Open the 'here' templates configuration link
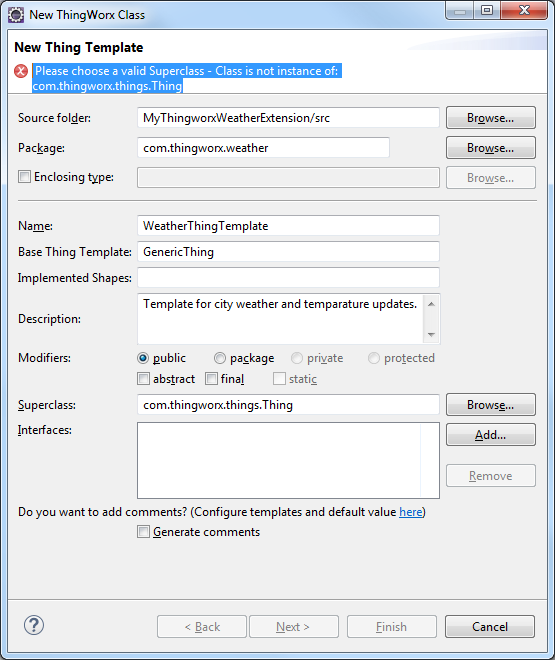 [411, 512]
